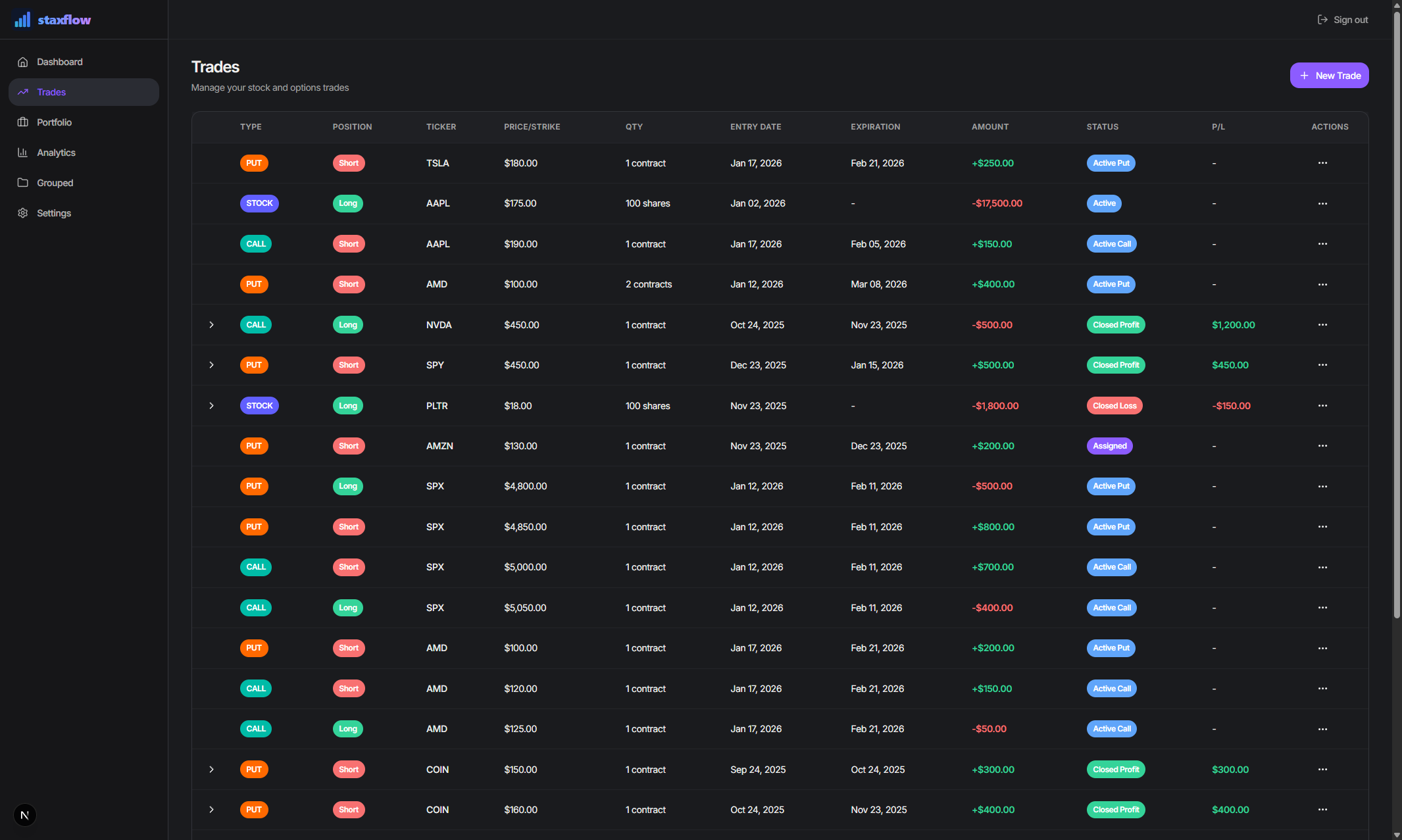
Task: Open the Settings gear icon
Action: click(23, 213)
